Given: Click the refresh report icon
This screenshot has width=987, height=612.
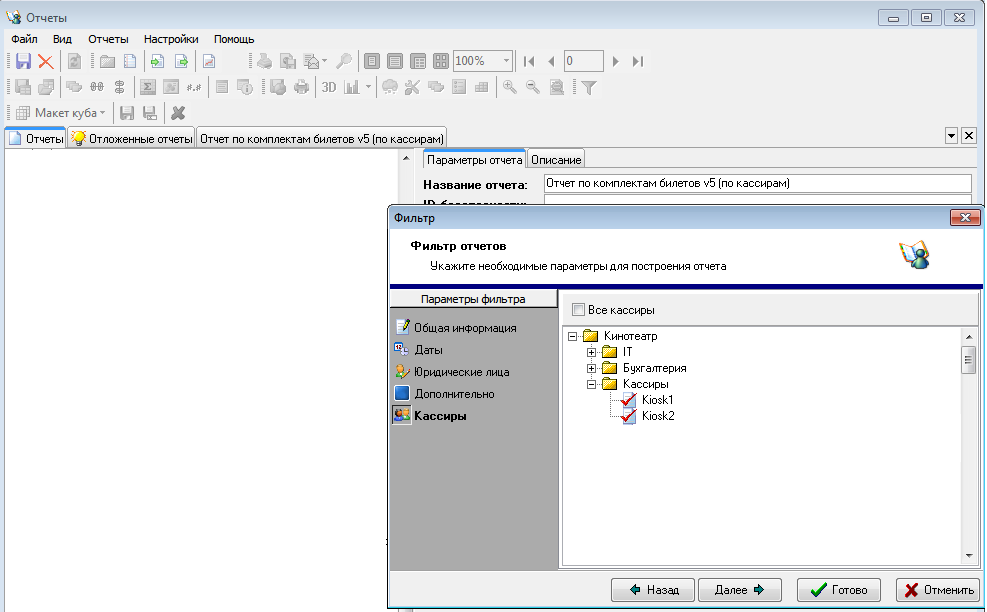Looking at the screenshot, I should tap(73, 61).
